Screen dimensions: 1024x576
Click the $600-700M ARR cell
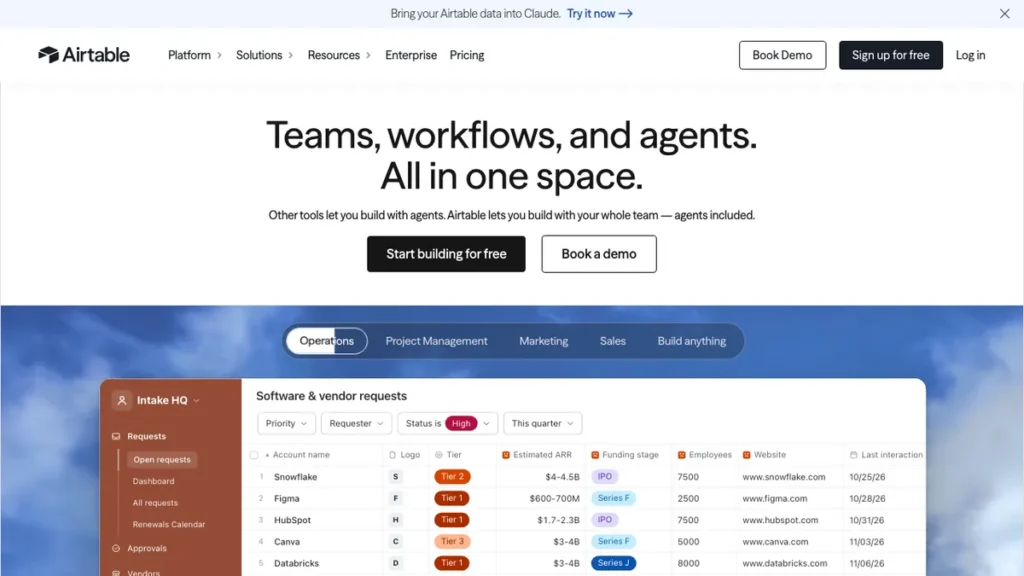(x=554, y=499)
